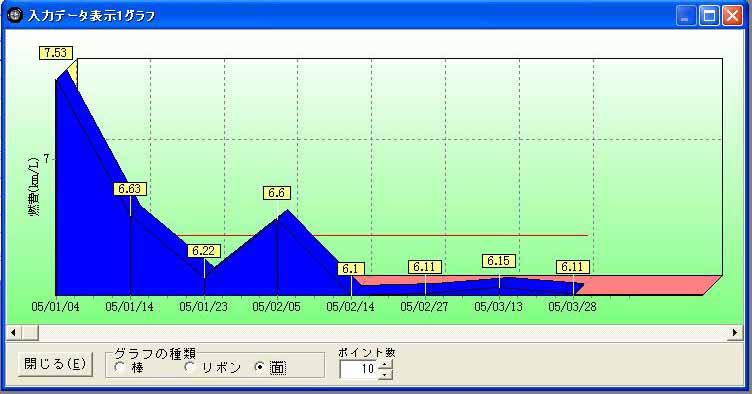
Task: Maximize the graph window
Action: pos(709,16)
